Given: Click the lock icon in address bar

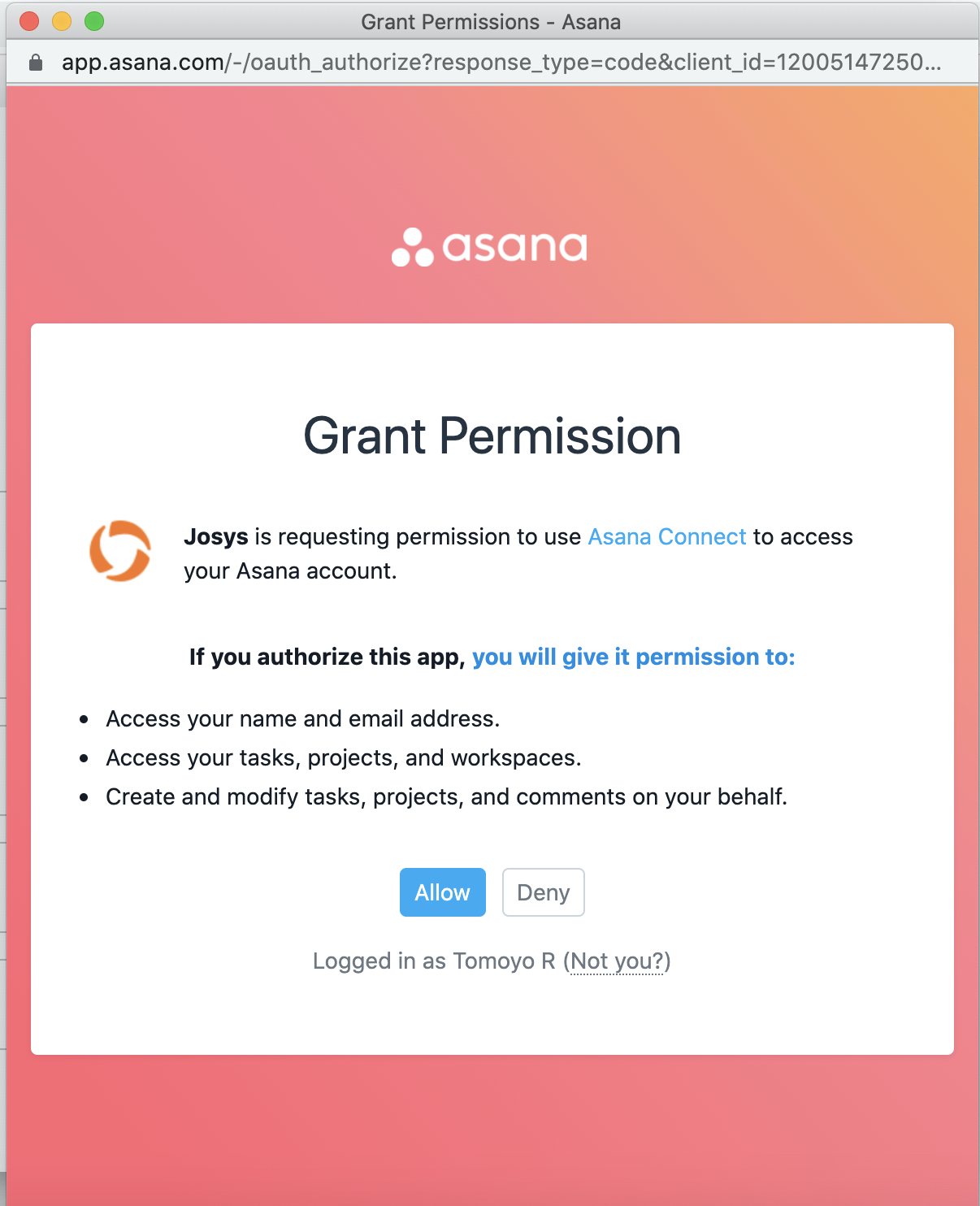Looking at the screenshot, I should click(x=36, y=63).
